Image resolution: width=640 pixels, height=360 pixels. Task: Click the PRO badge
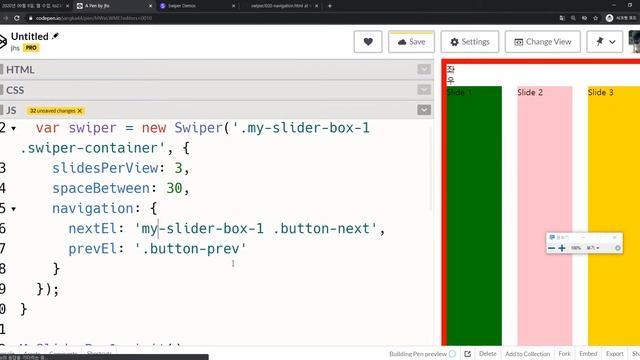pos(31,48)
